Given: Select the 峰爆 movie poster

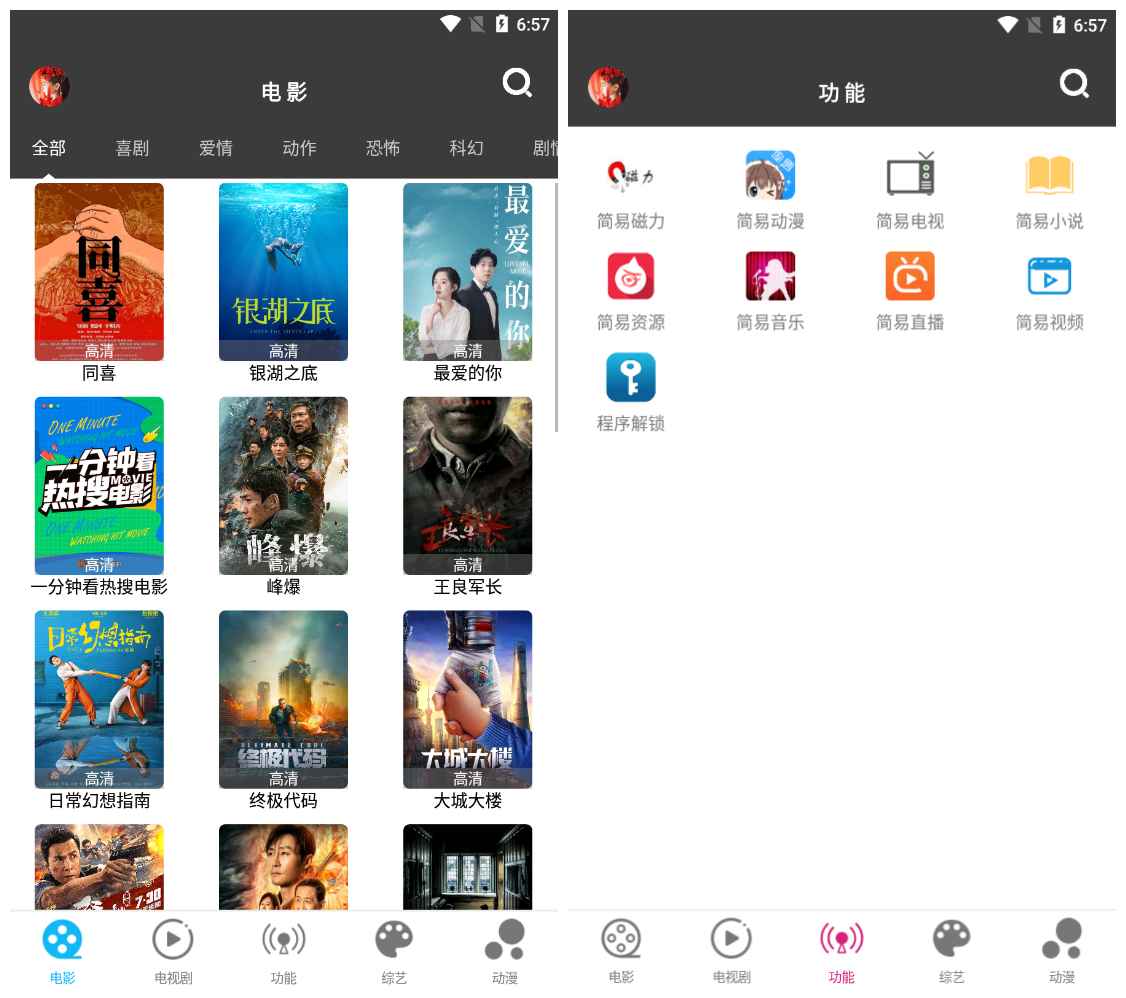Looking at the screenshot, I should (283, 485).
